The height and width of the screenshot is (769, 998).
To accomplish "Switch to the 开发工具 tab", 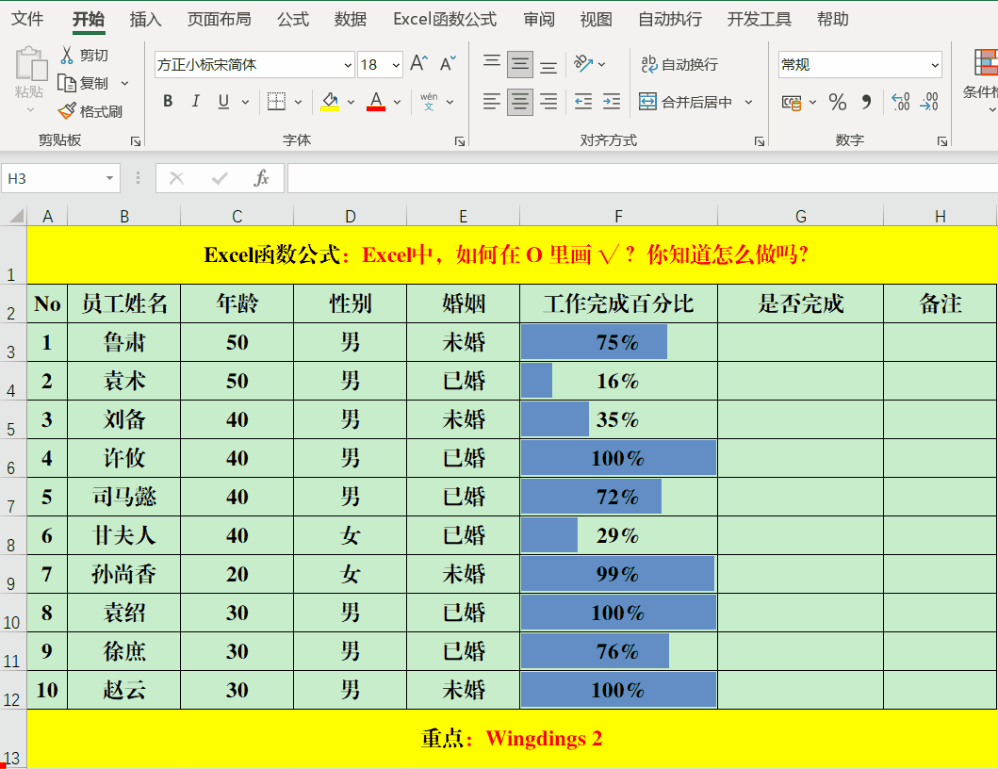I will pos(759,19).
